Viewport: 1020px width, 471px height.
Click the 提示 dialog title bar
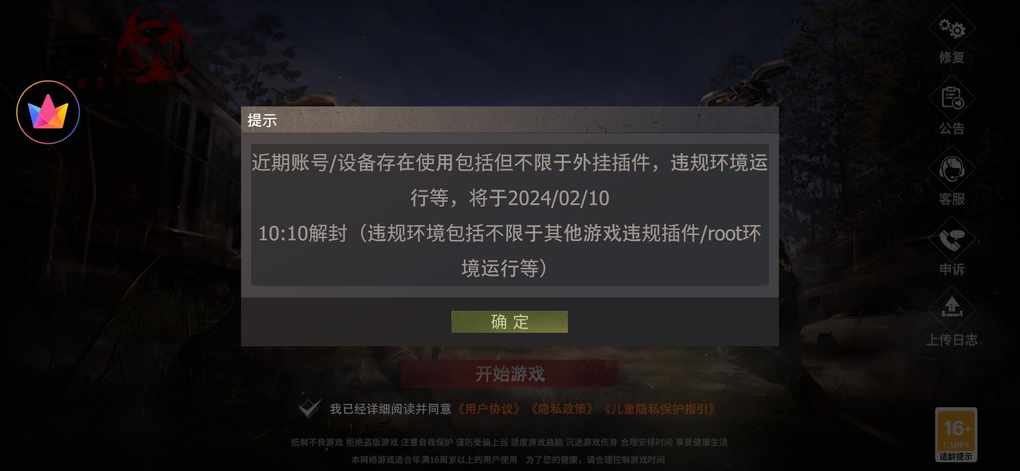click(x=509, y=120)
